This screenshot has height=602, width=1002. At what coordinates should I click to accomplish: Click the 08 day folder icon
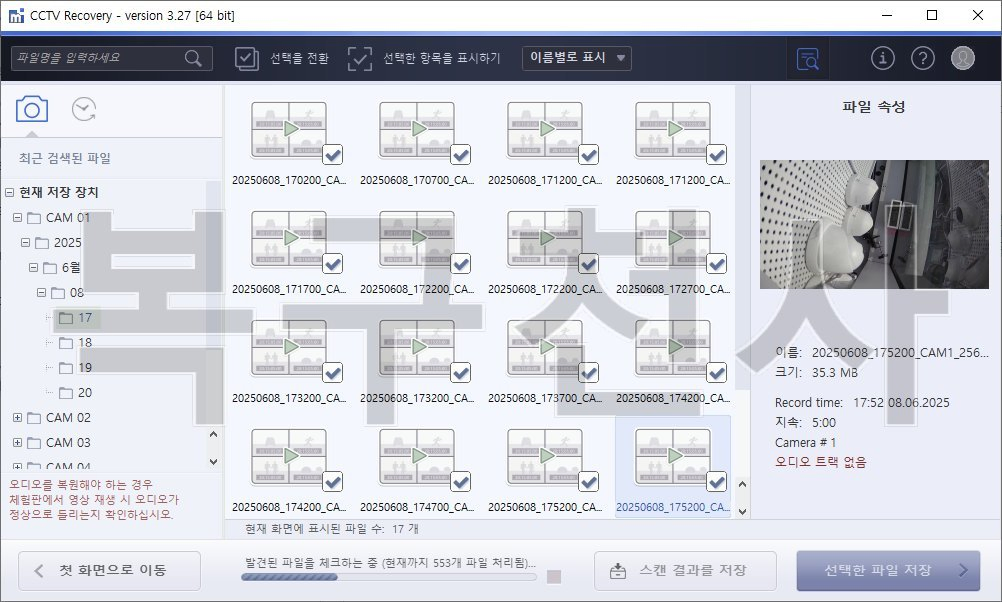58,293
